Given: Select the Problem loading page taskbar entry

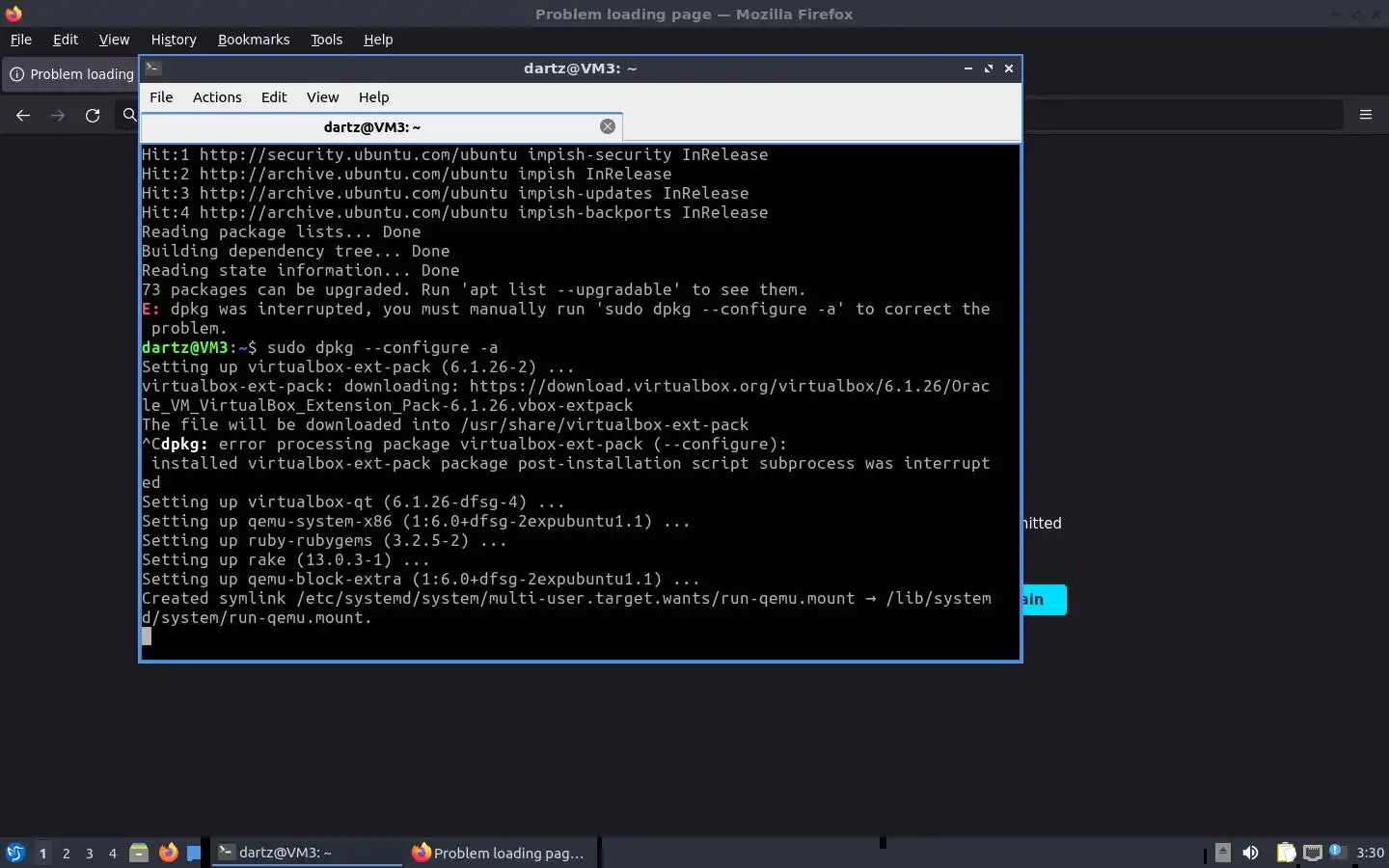Looking at the screenshot, I should pyautogui.click(x=500, y=853).
